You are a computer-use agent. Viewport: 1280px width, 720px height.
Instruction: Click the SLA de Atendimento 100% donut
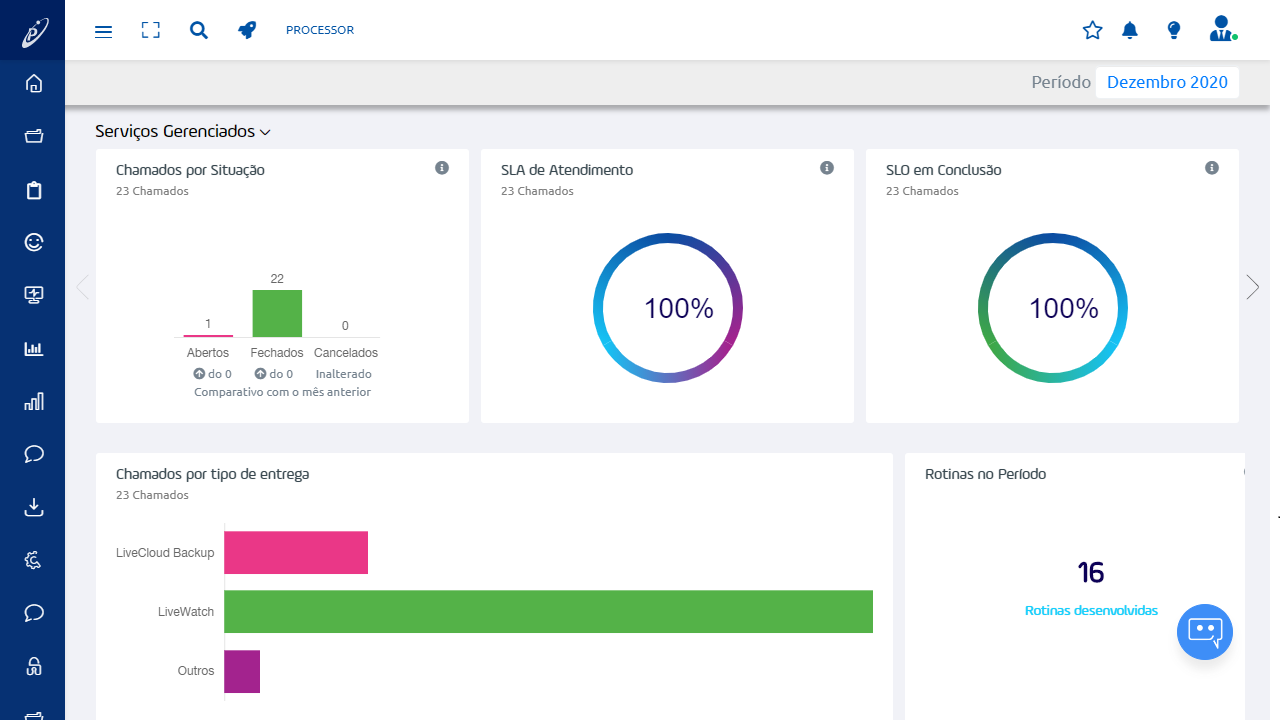[668, 308]
